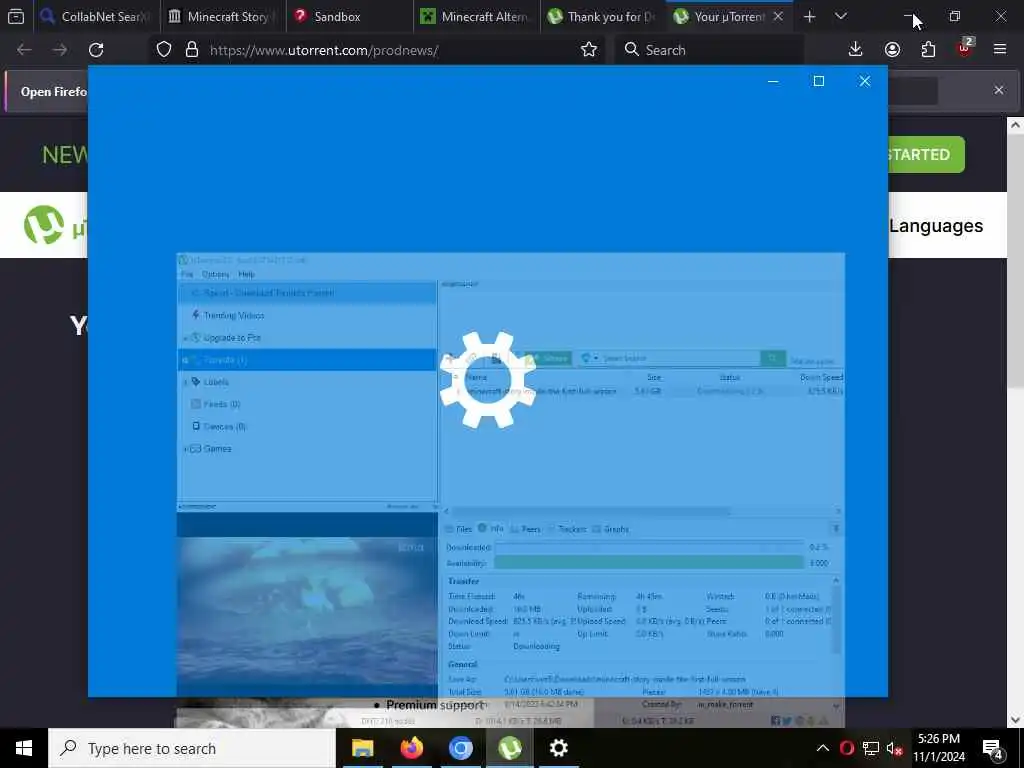Image resolution: width=1024 pixels, height=768 pixels.
Task: Open the network status tray icon
Action: point(871,748)
